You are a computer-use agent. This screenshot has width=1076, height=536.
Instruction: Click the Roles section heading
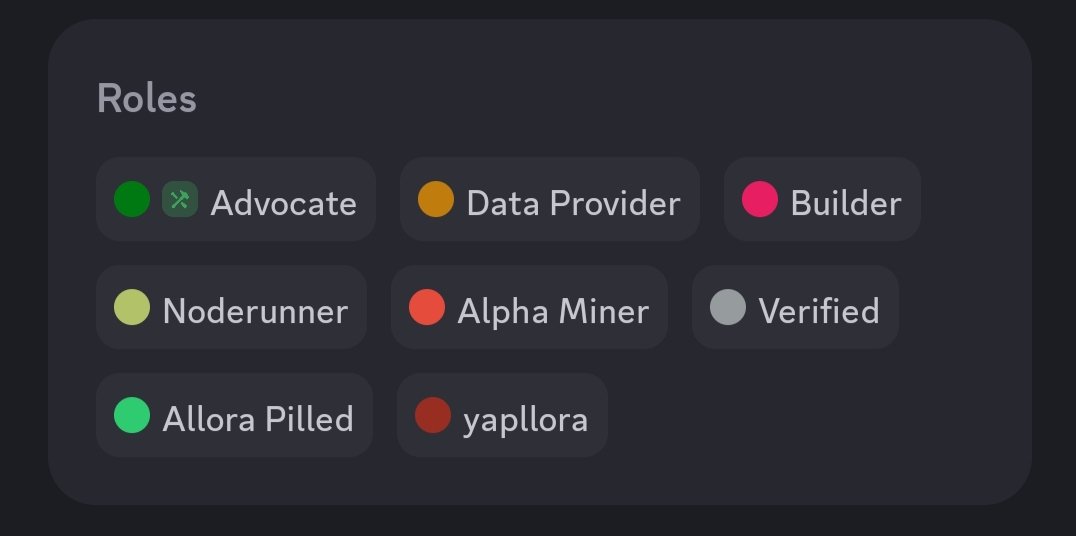[x=147, y=98]
